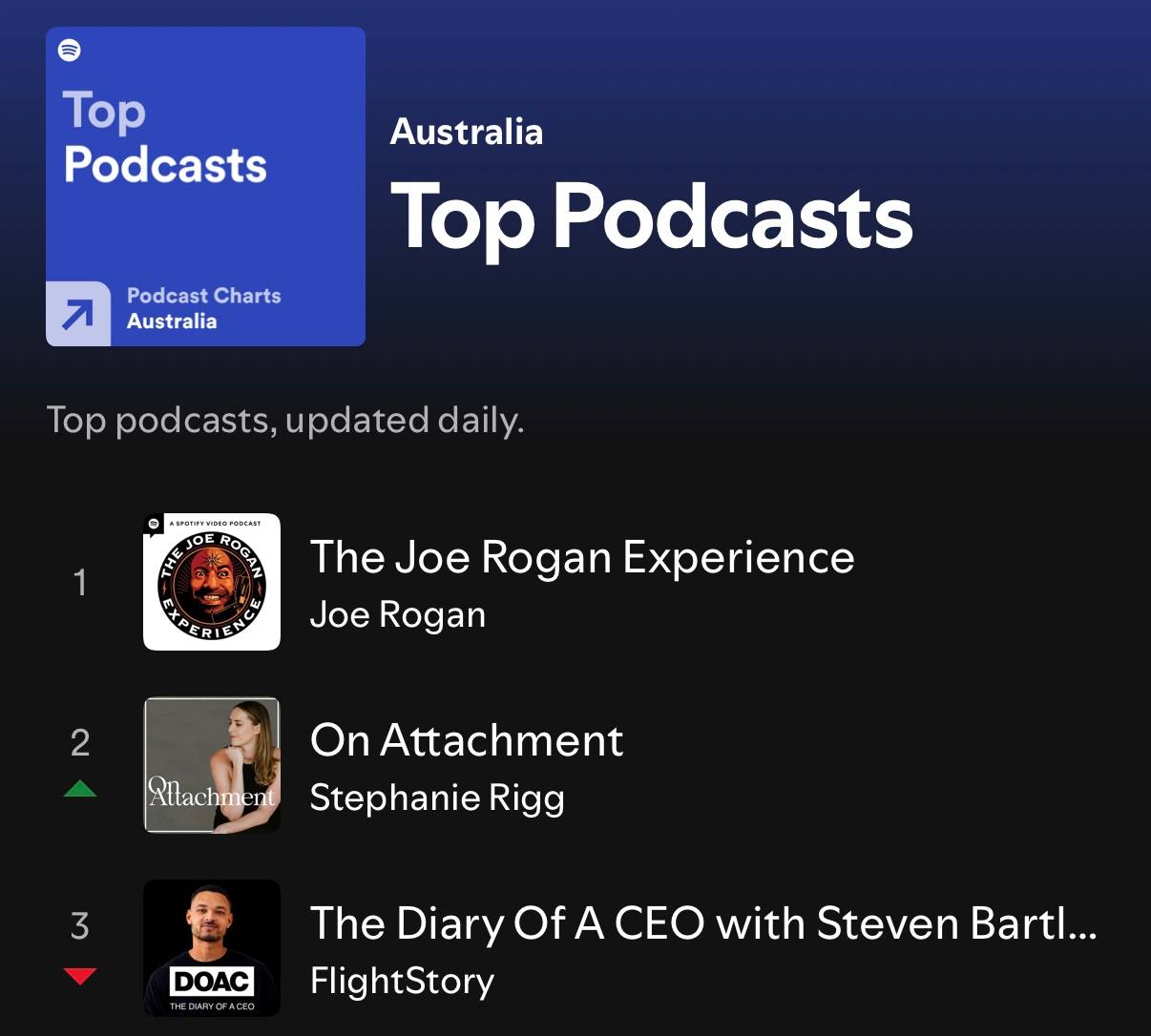1151x1036 pixels.
Task: Click the Spotify logo on the chart cover
Action: point(70,51)
